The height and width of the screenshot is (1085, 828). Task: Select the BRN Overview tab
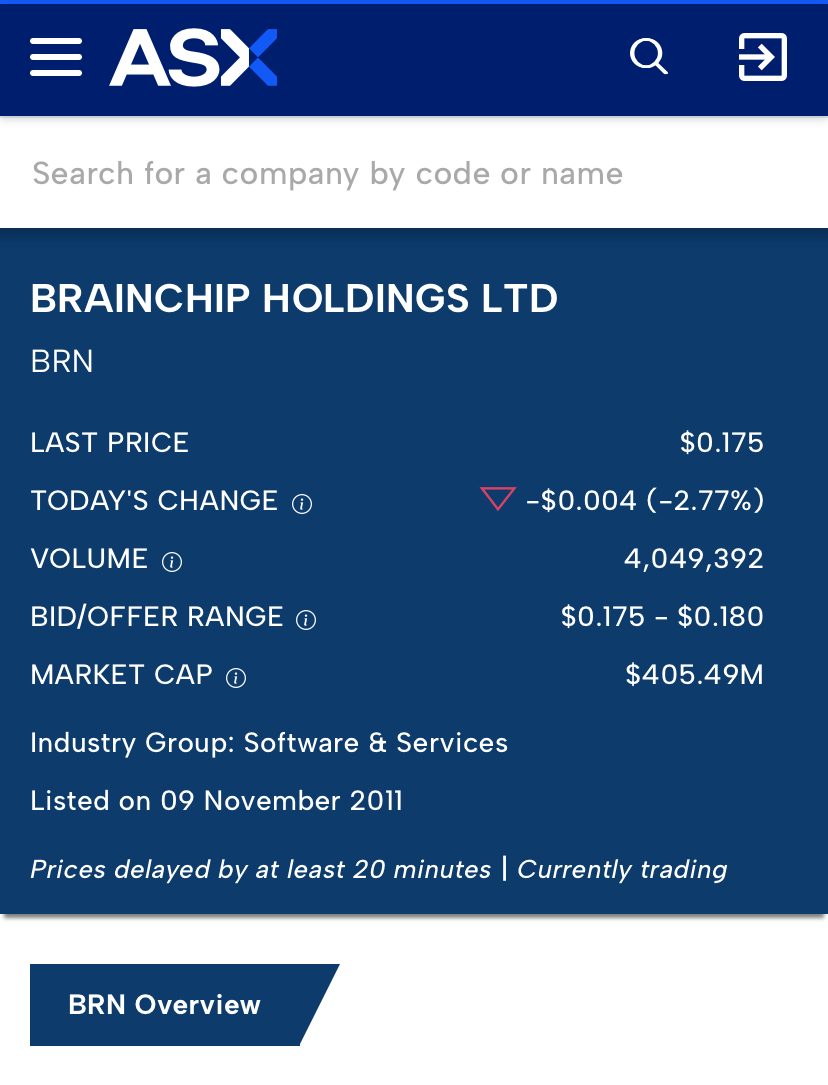[x=165, y=1005]
